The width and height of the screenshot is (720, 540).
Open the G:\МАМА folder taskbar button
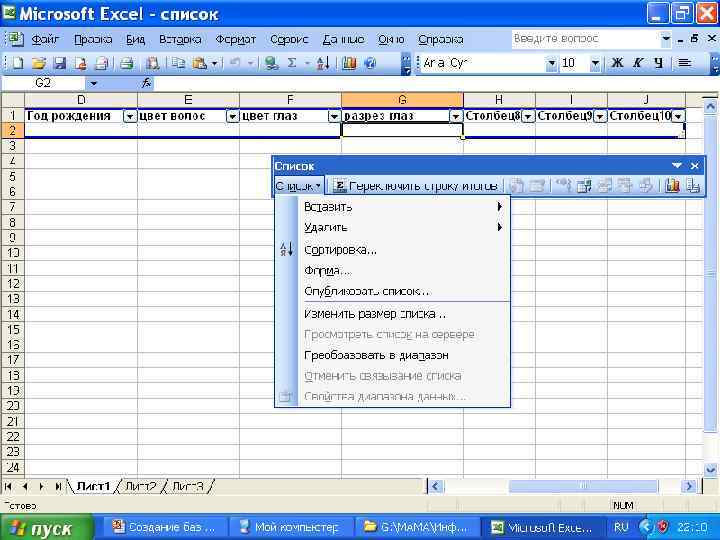click(x=416, y=528)
